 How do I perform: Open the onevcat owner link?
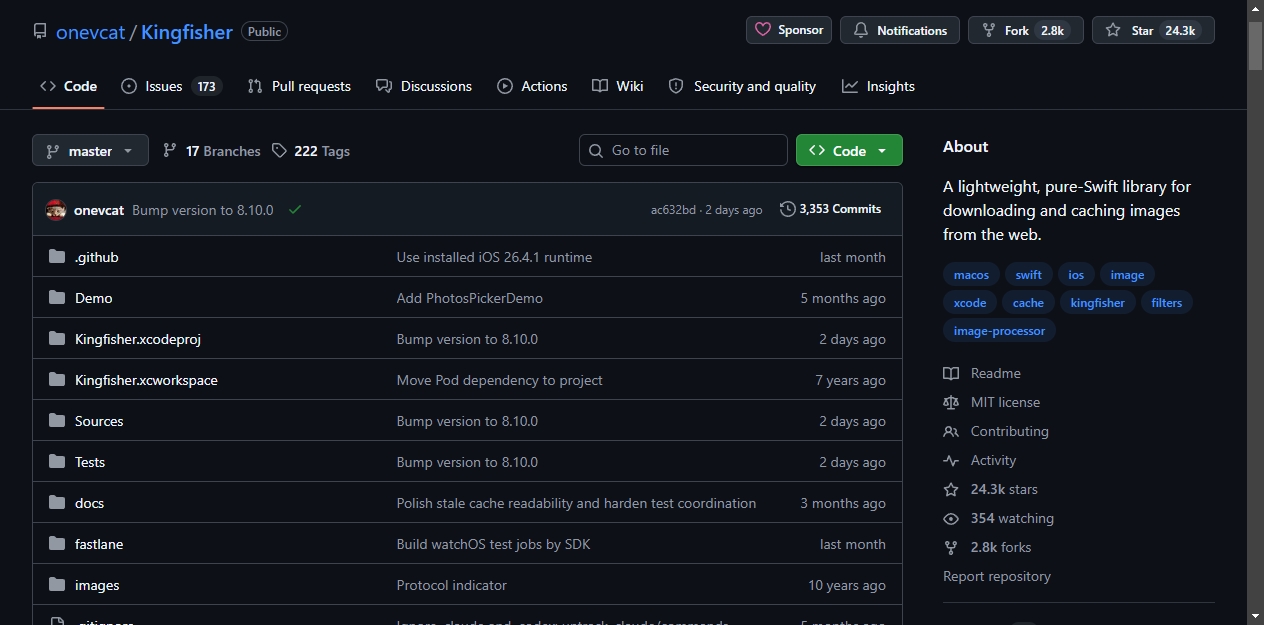pos(90,32)
